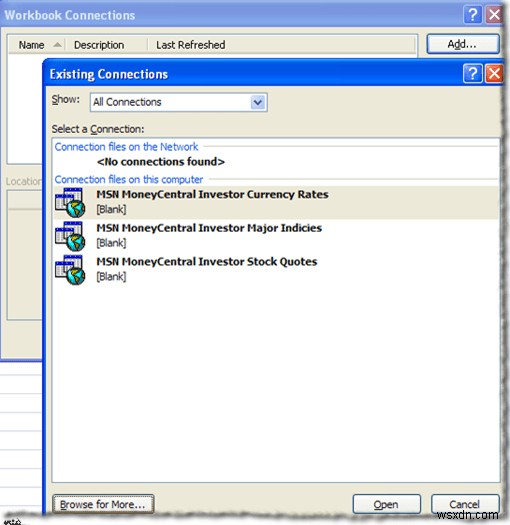Select the MSN MoneyCentral Currency Rates connection icon
Image resolution: width=510 pixels, height=525 pixels.
[70, 202]
